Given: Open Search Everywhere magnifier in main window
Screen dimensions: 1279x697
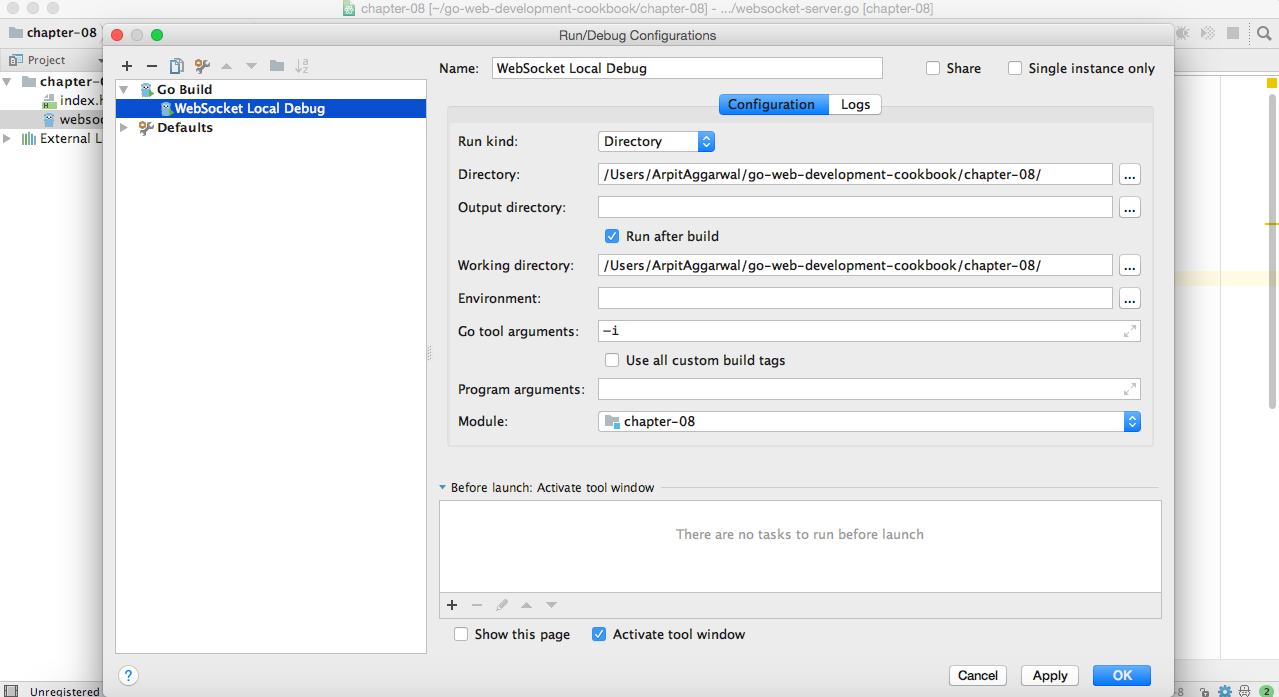Looking at the screenshot, I should pyautogui.click(x=1264, y=33).
